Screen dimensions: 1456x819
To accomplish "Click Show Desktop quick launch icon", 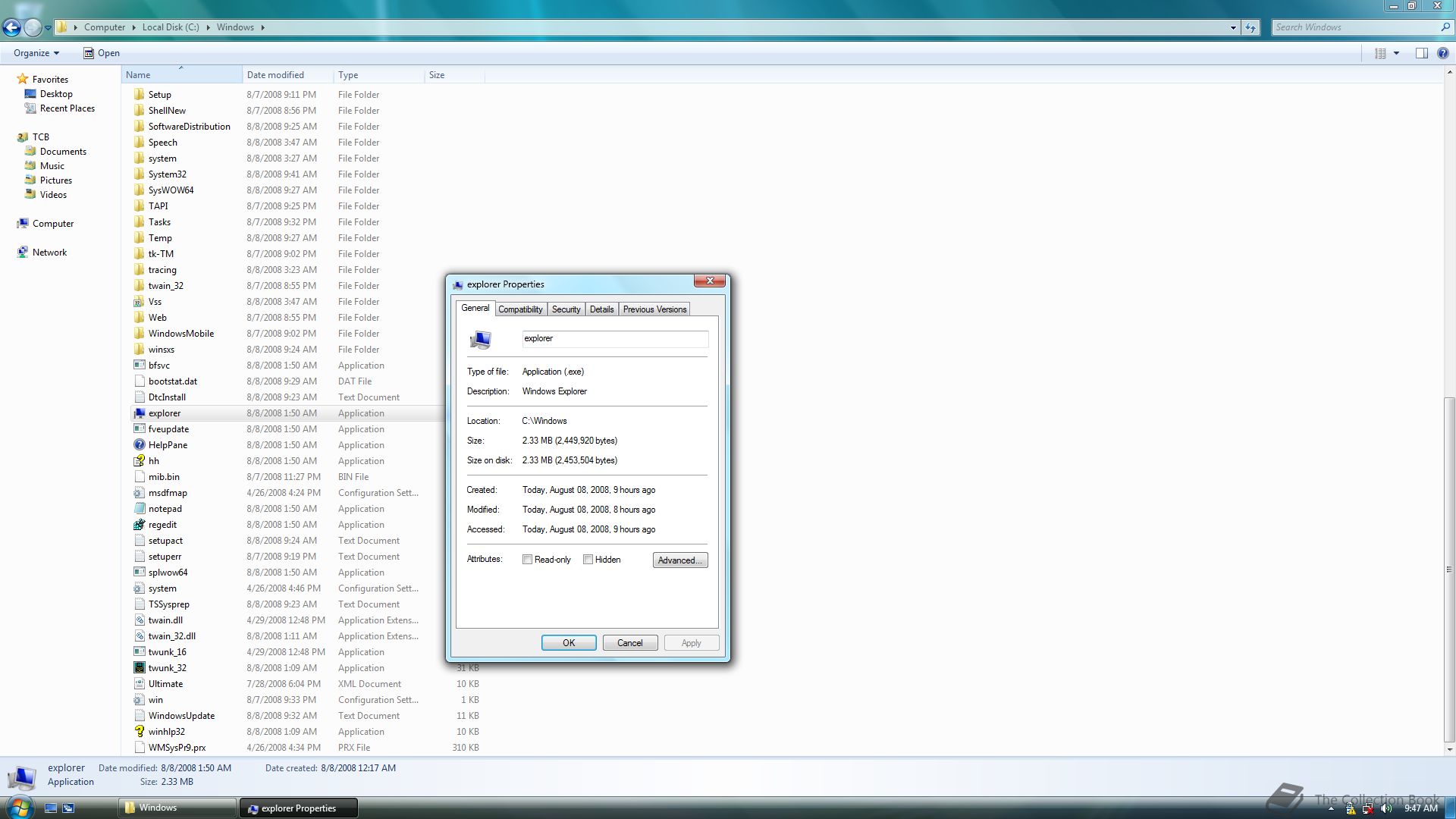I will click(51, 808).
